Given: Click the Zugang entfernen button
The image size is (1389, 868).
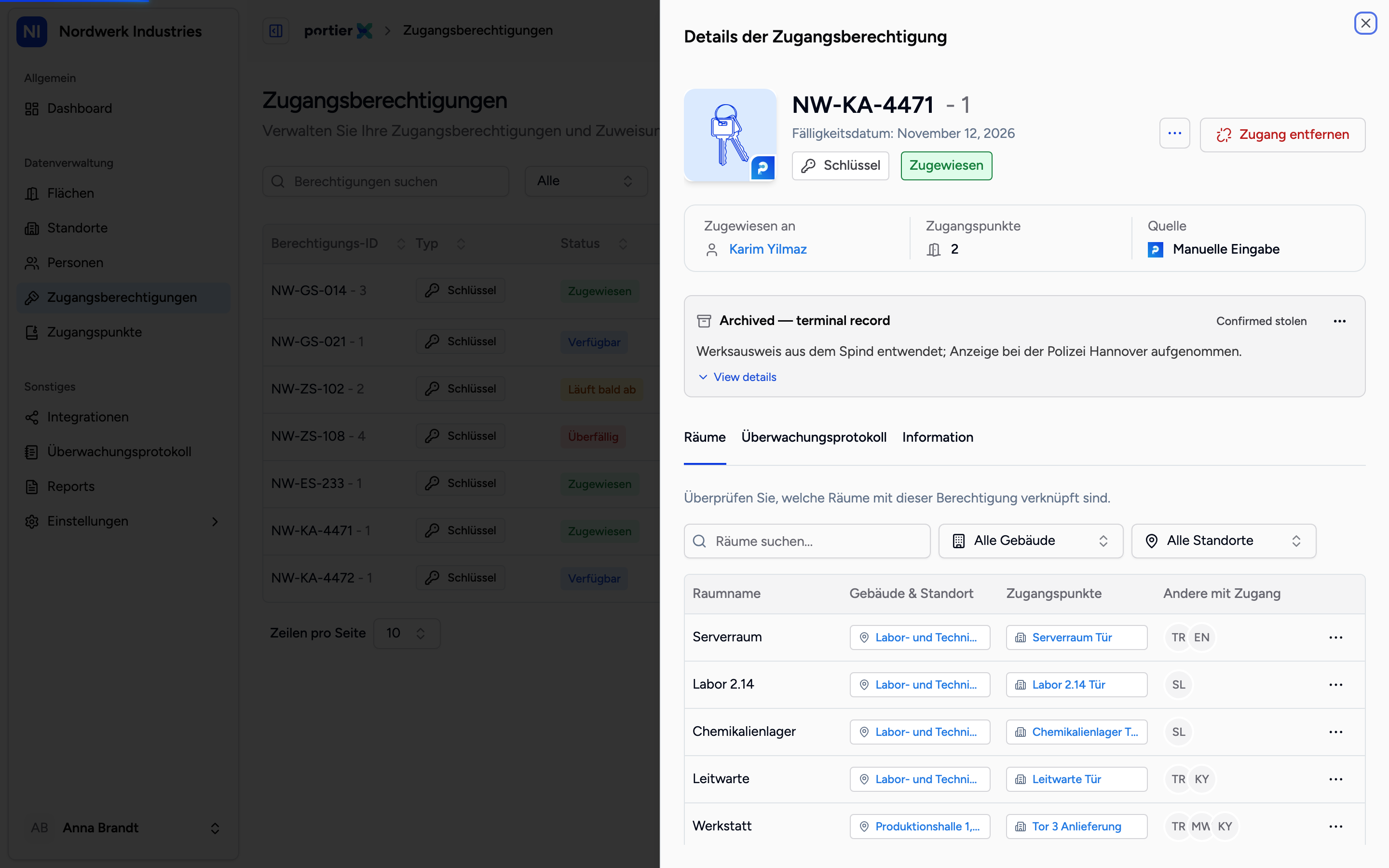Looking at the screenshot, I should tap(1282, 135).
